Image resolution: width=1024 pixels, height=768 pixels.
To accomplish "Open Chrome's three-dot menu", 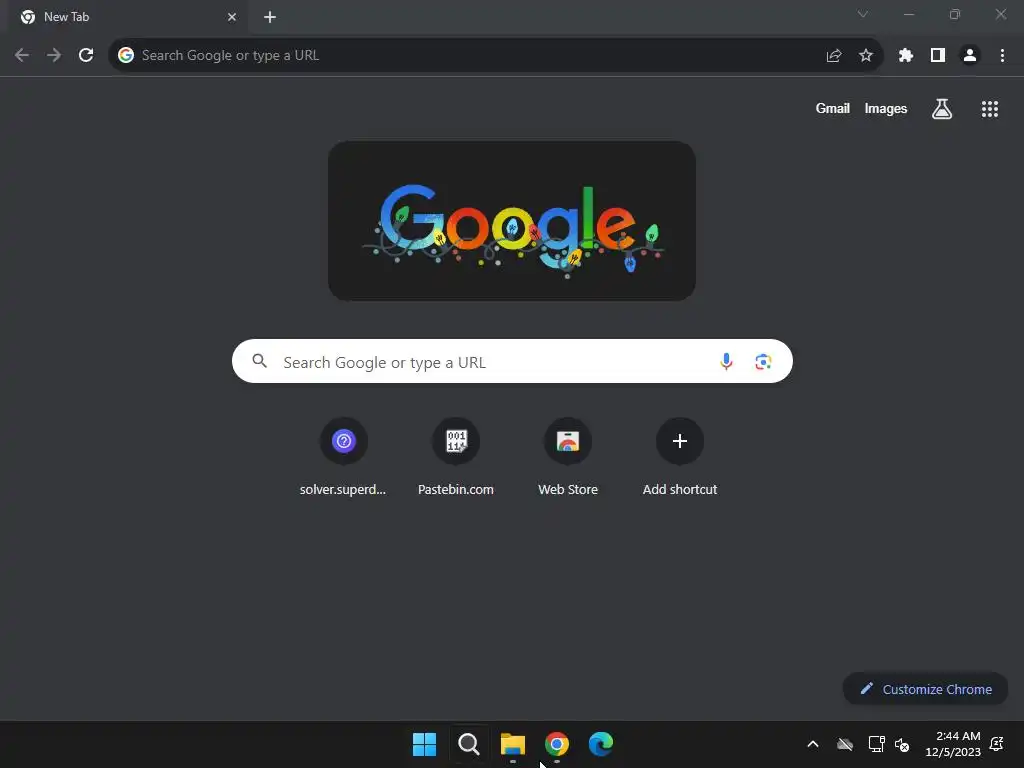I will tap(1002, 56).
